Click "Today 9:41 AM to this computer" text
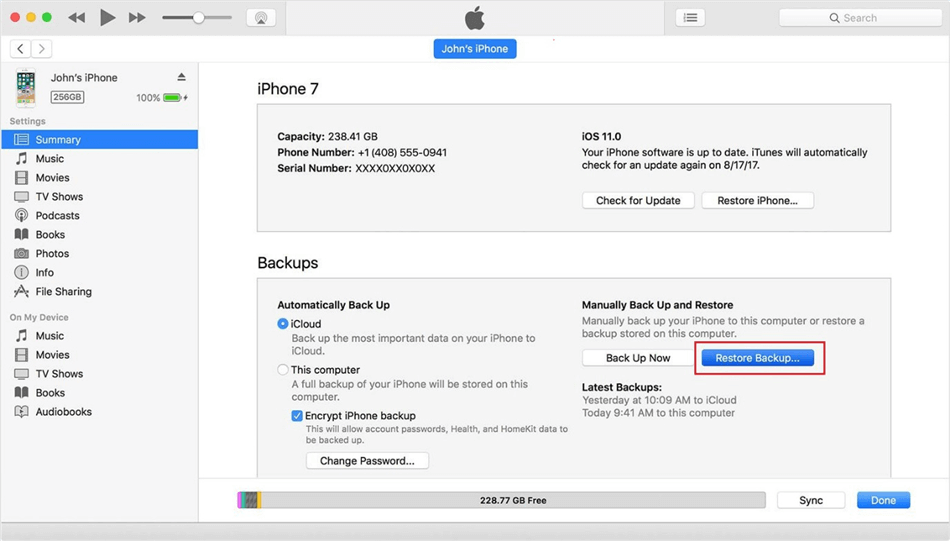Screen dimensions: 950x541 point(658,413)
